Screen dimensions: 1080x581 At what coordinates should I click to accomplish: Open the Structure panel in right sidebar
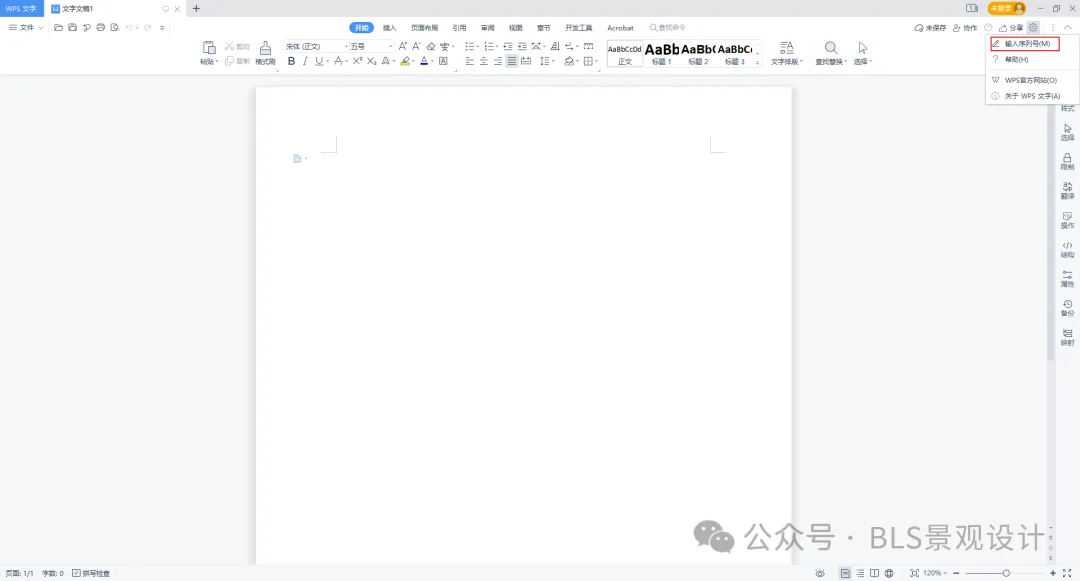tap(1067, 249)
